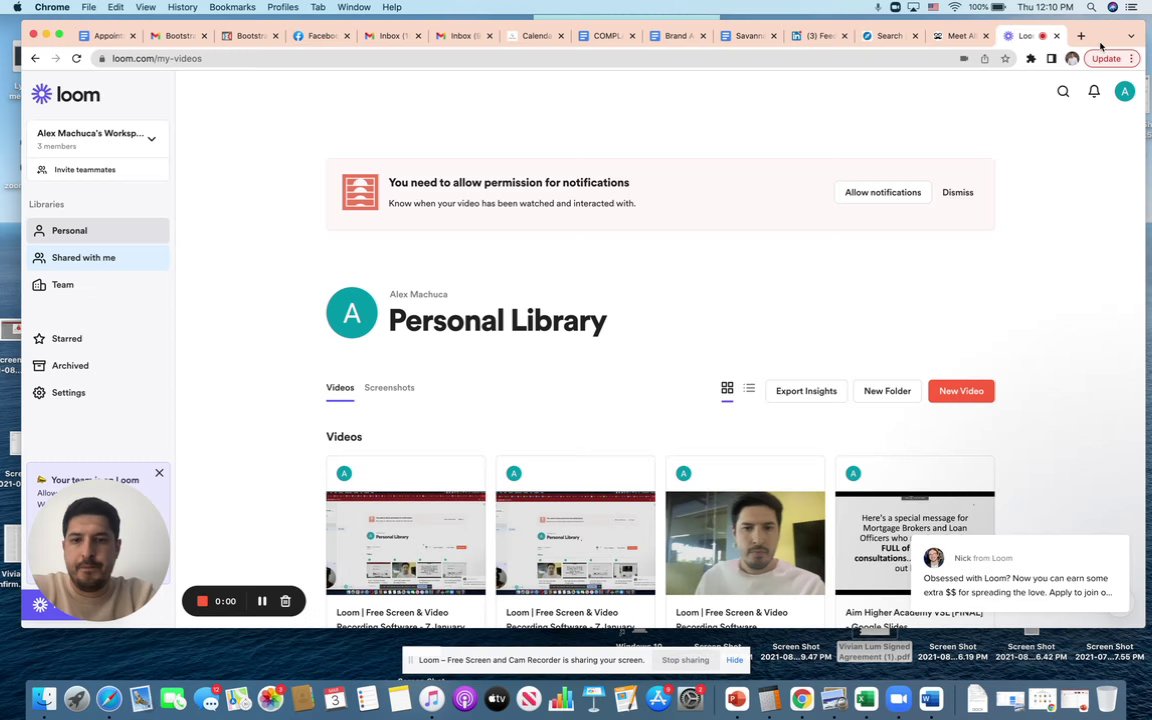The image size is (1152, 720).
Task: Open Messages from the Dock
Action: coord(206,698)
